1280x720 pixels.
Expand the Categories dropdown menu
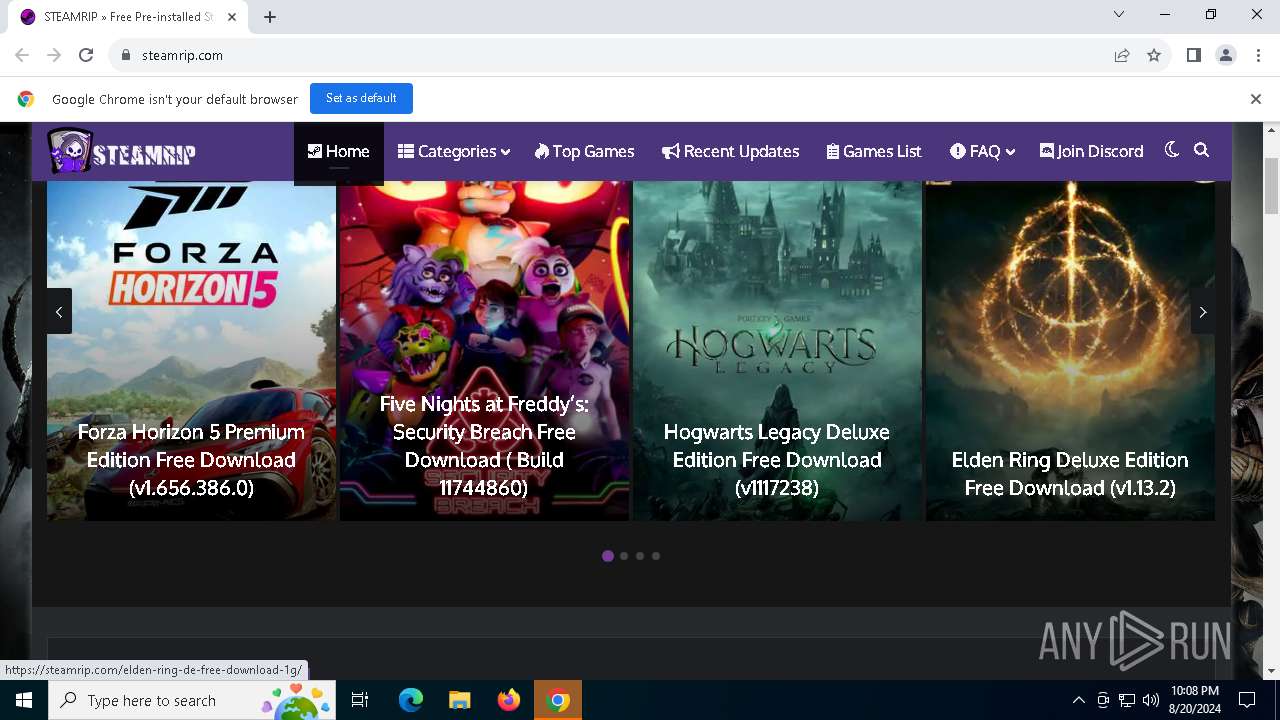(454, 152)
